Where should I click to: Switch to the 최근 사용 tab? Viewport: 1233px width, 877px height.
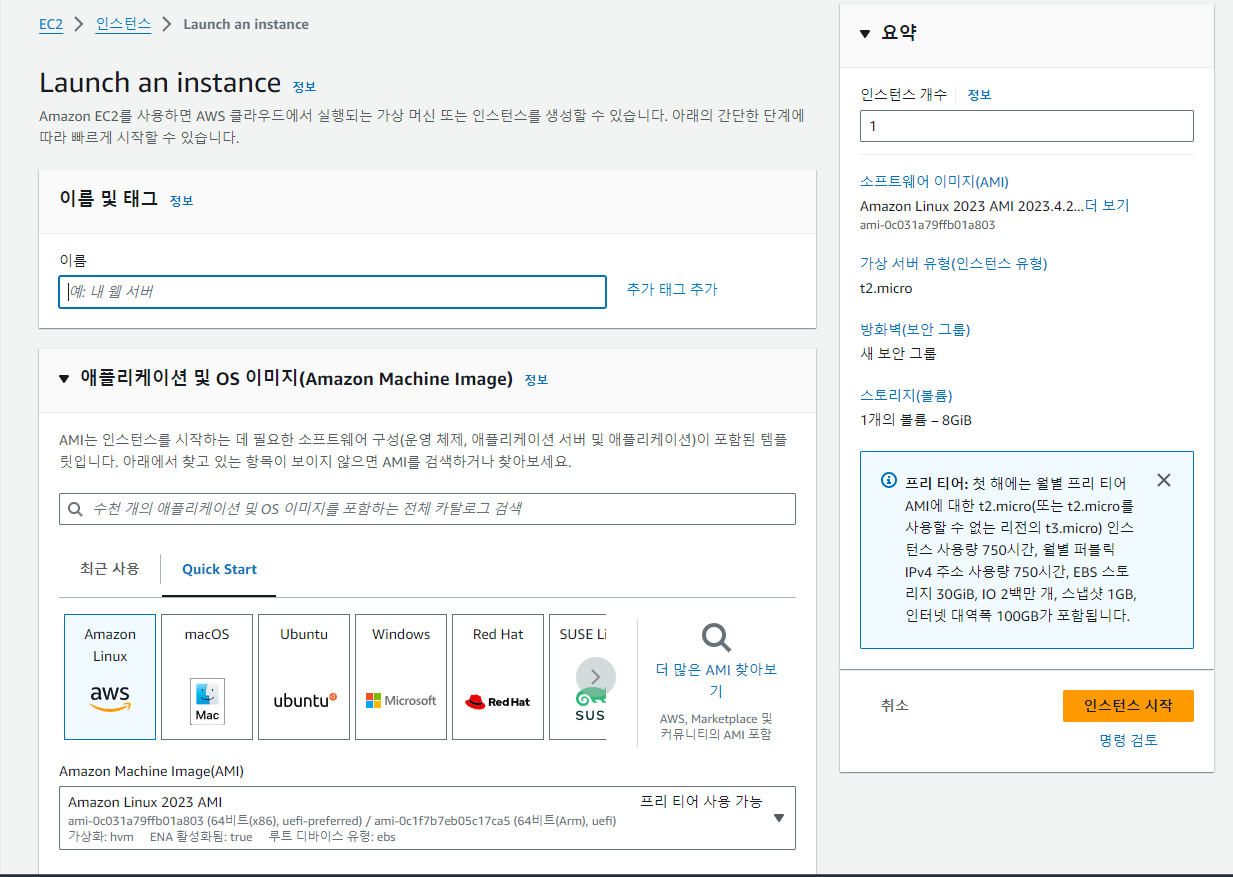(110, 568)
